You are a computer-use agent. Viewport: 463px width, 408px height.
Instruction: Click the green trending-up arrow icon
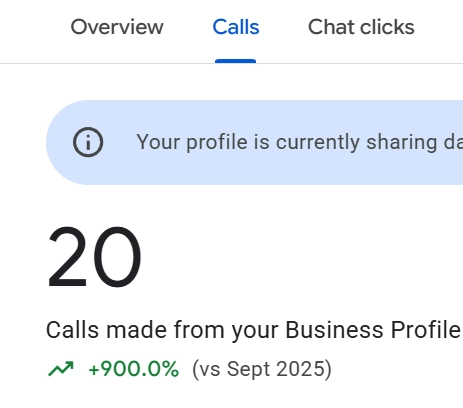point(61,369)
